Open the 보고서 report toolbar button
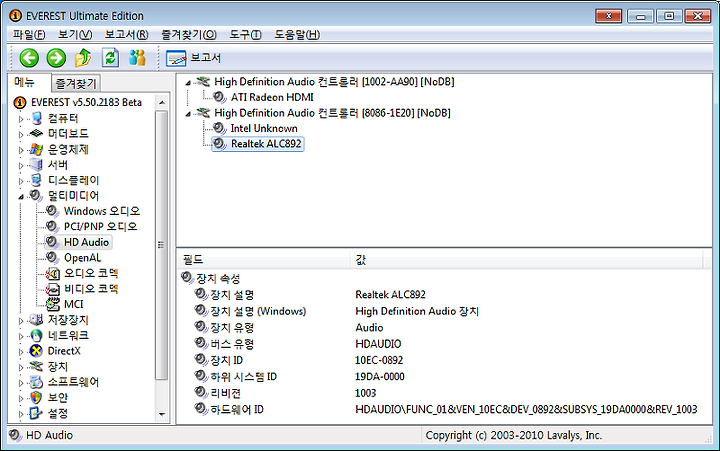The width and height of the screenshot is (720, 451). (x=193, y=58)
